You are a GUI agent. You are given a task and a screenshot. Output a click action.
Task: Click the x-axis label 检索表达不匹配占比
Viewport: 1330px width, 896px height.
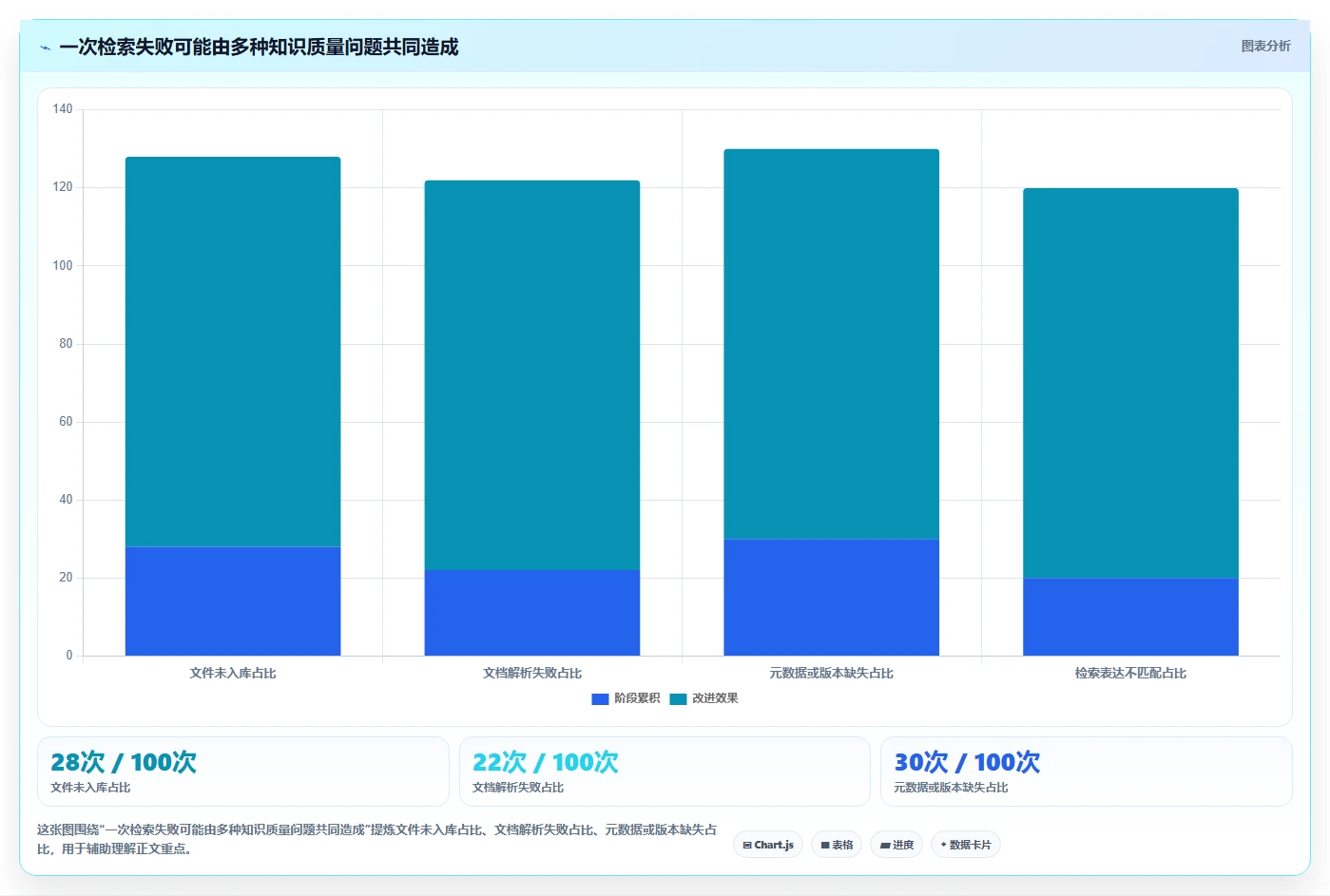[x=1131, y=673]
